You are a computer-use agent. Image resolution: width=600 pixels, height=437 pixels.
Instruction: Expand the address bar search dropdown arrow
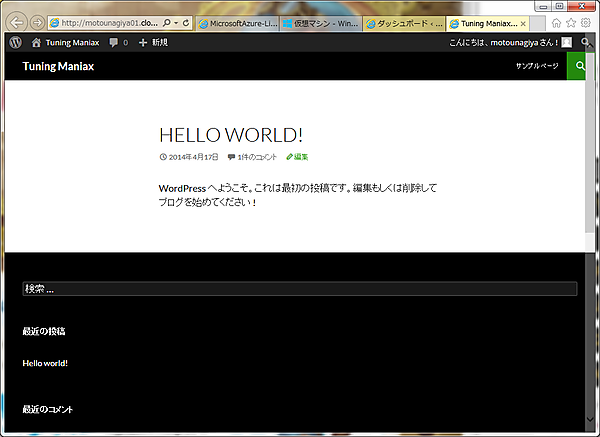[x=175, y=22]
